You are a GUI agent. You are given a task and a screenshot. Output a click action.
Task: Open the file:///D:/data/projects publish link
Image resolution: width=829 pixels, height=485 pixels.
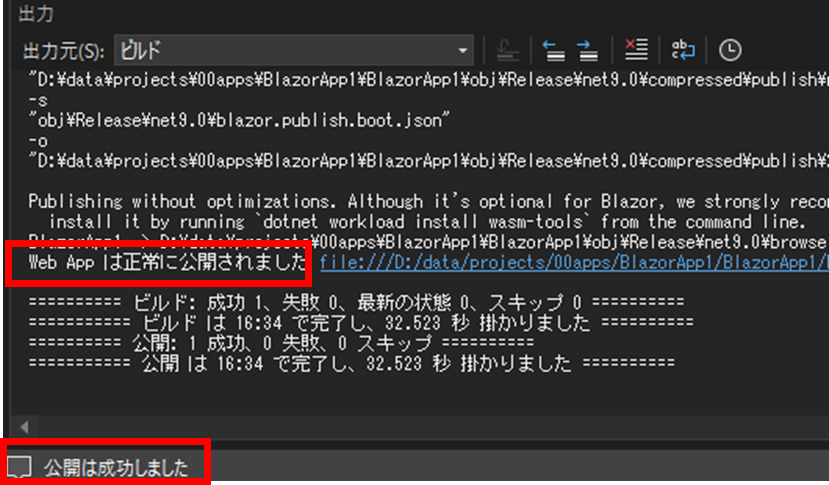572,263
